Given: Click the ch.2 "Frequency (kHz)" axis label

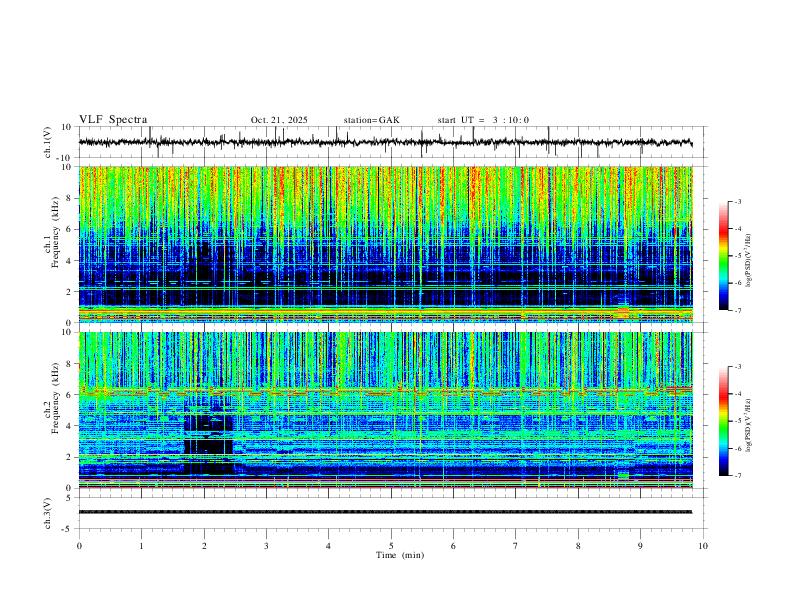Looking at the screenshot, I should coord(55,398).
